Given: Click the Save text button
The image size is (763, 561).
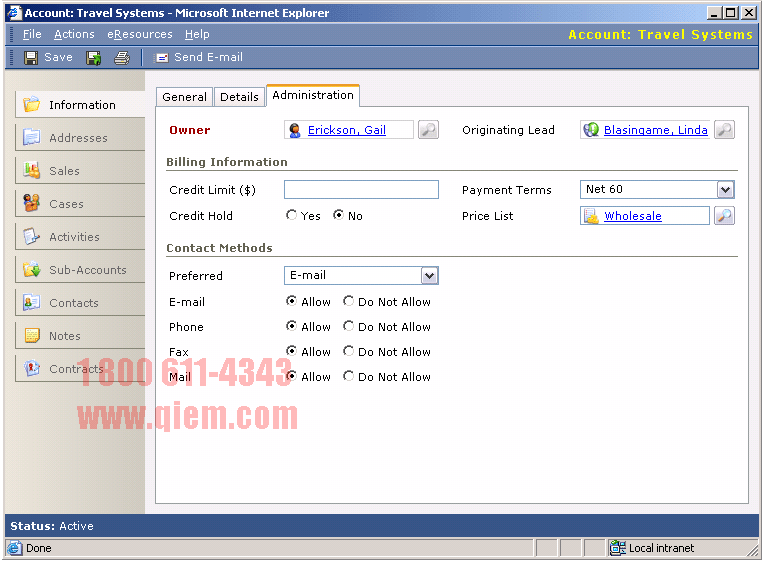Looking at the screenshot, I should click(x=58, y=57).
